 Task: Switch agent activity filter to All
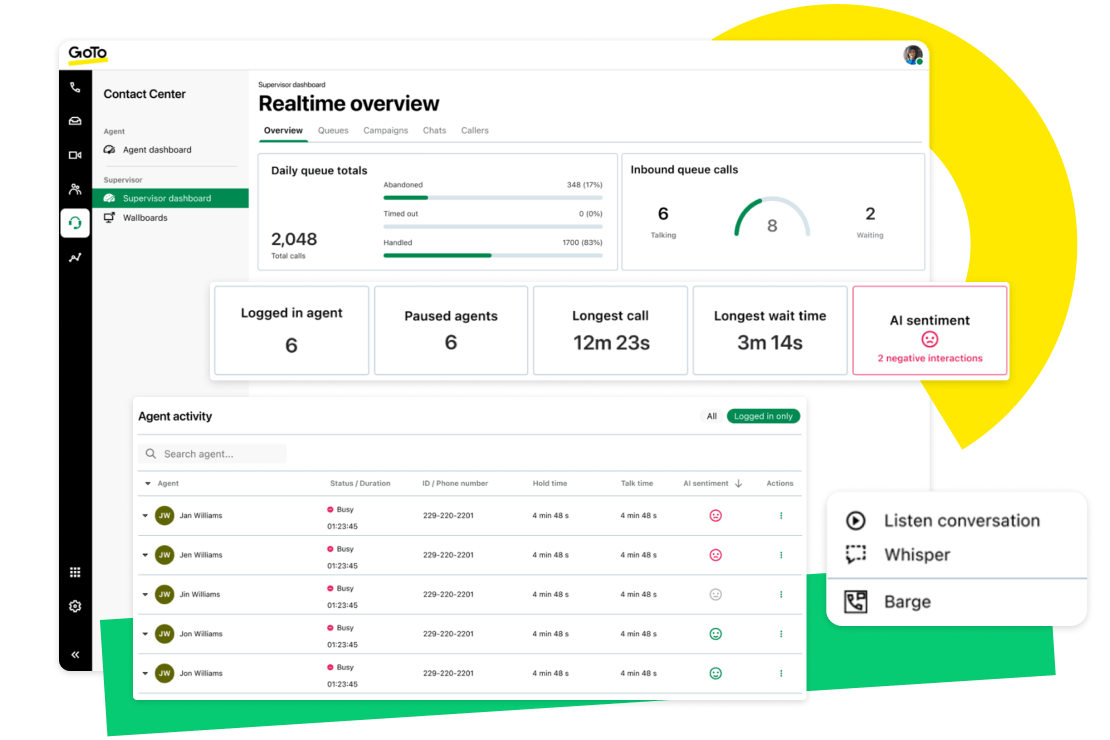(x=711, y=416)
